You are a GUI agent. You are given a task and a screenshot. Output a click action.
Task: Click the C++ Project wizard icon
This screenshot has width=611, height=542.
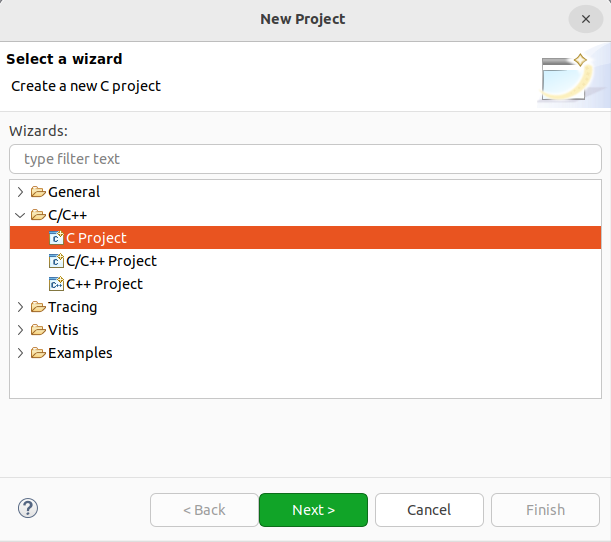pos(56,284)
